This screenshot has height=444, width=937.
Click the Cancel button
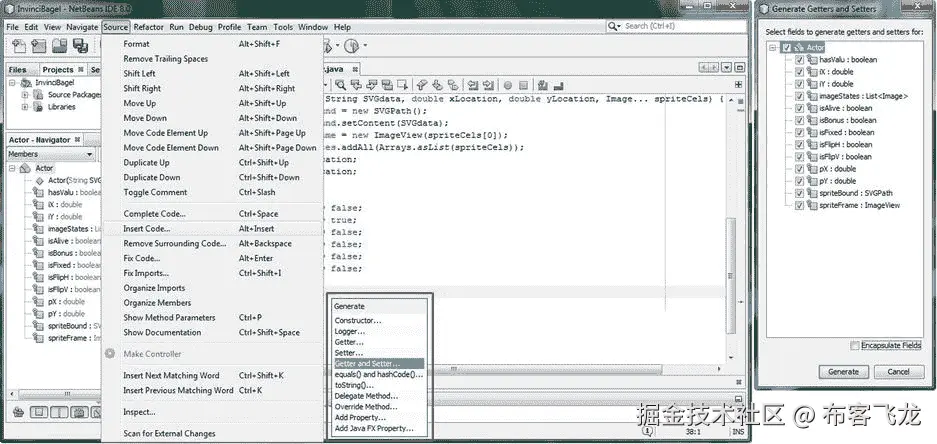pos(898,372)
